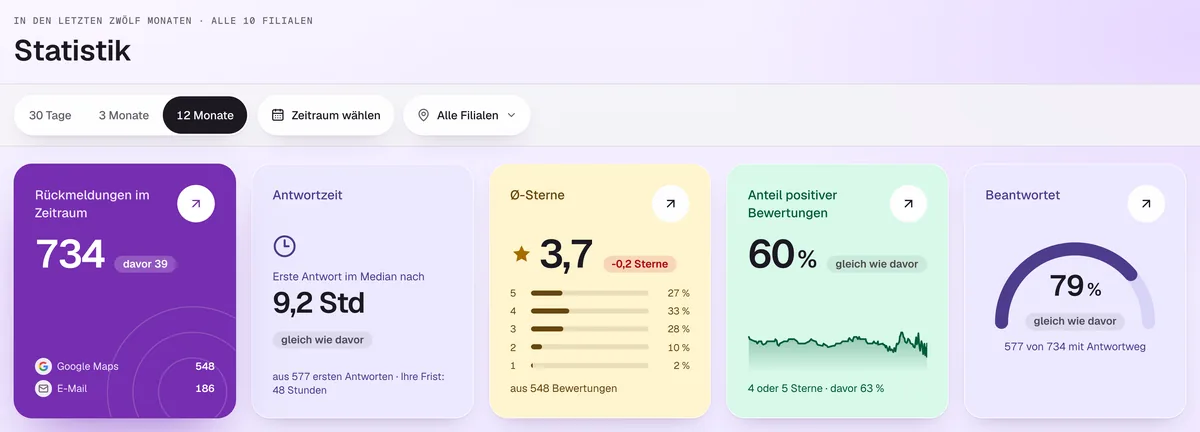Click the calendar icon in Zeitraum wählen

pos(278,115)
